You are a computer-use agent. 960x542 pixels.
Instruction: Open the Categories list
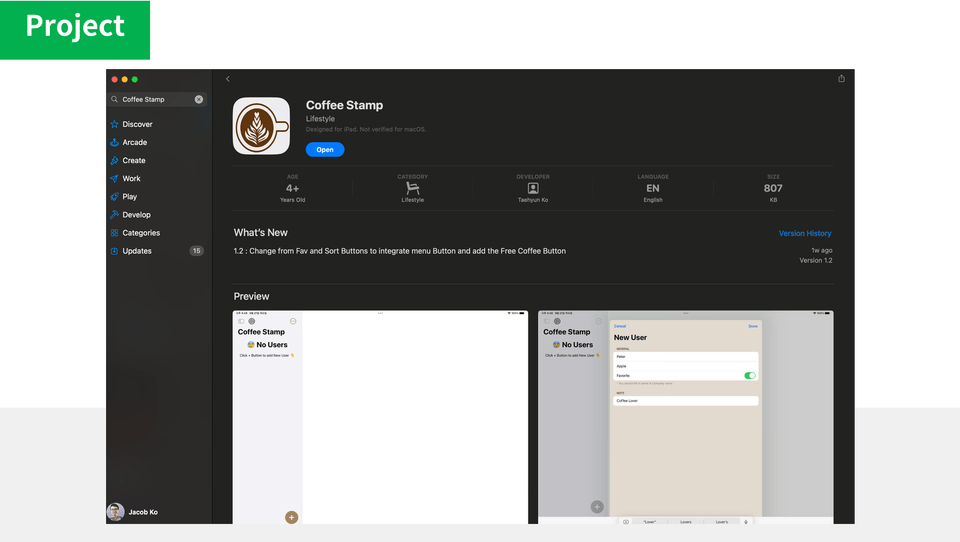point(141,233)
